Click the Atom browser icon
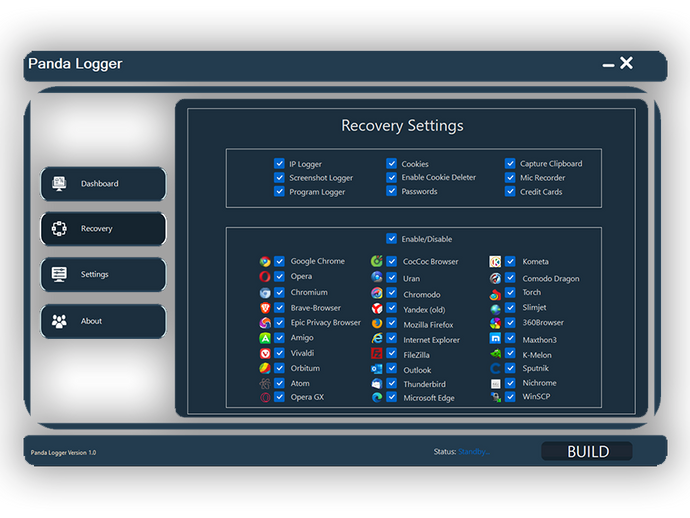690x518 pixels. click(265, 383)
